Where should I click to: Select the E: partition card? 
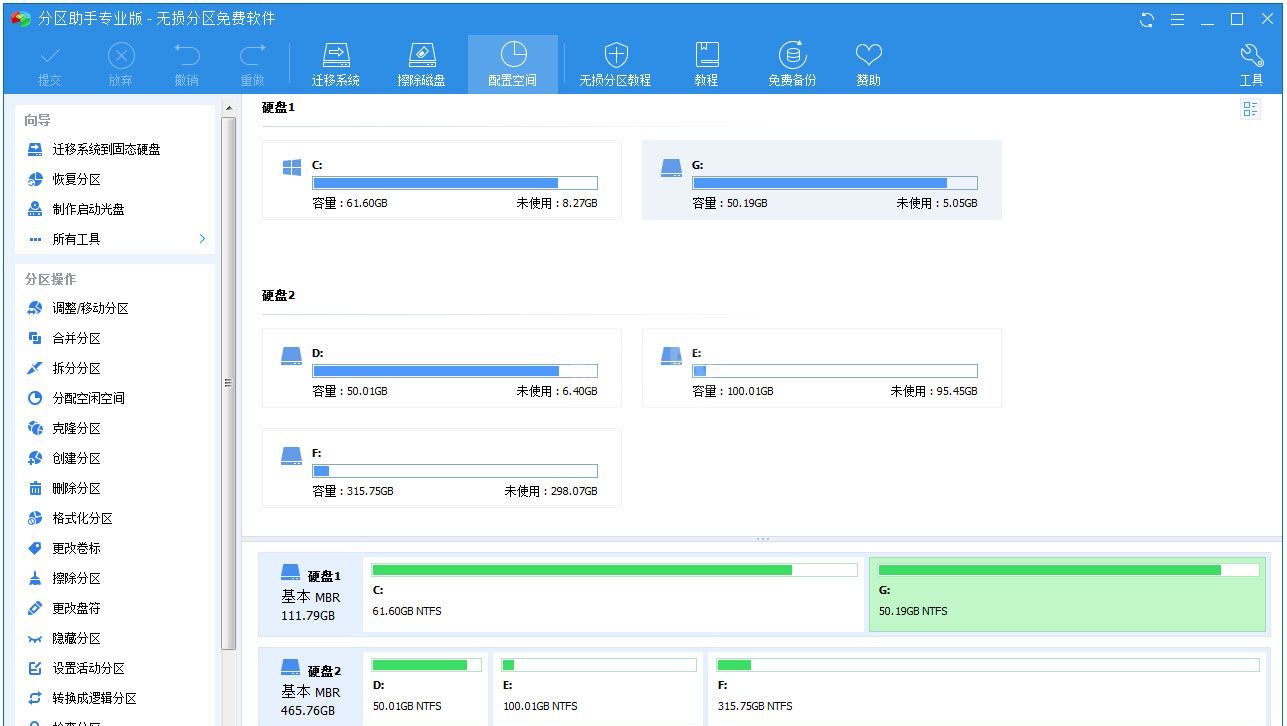[x=822, y=368]
